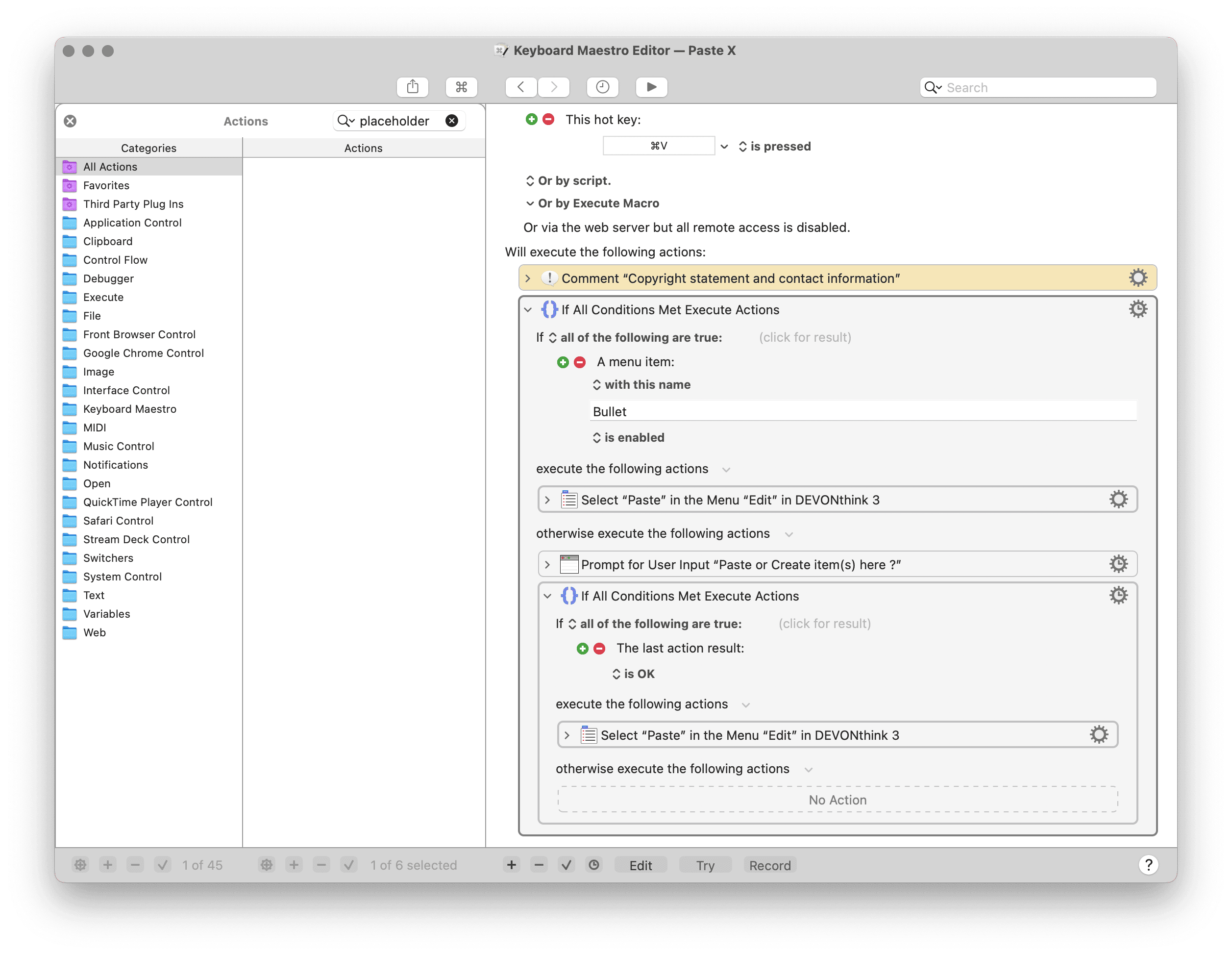Image resolution: width=1232 pixels, height=955 pixels.
Task: Click gear icon of Prompt for User Input
Action: (x=1118, y=564)
